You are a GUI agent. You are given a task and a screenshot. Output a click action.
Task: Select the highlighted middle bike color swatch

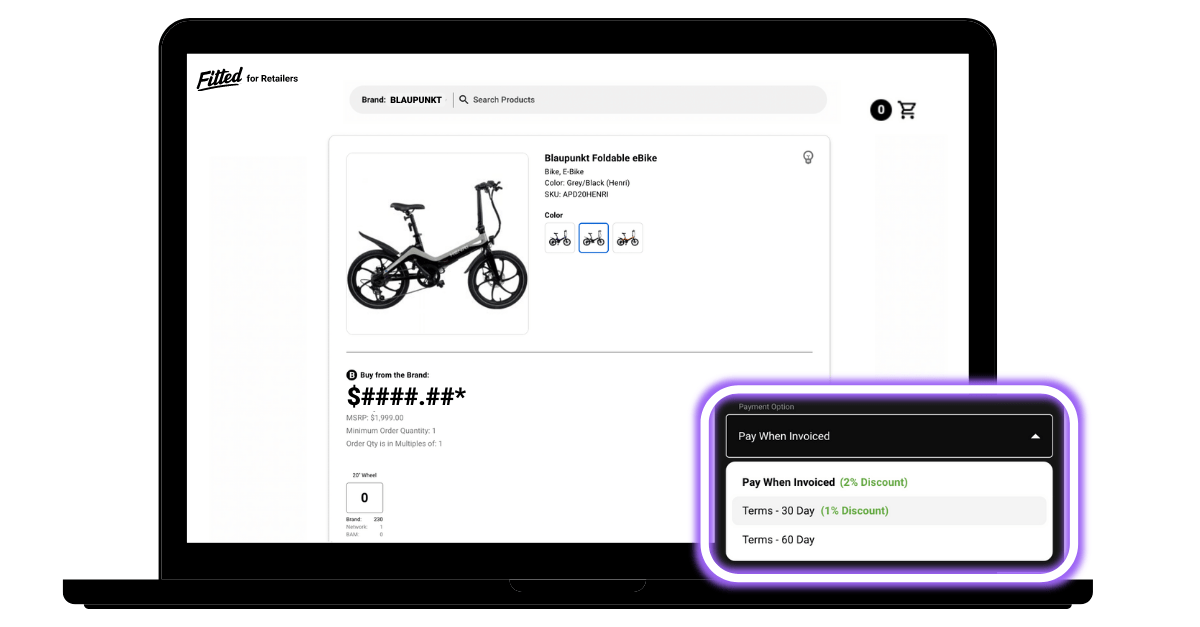(594, 238)
